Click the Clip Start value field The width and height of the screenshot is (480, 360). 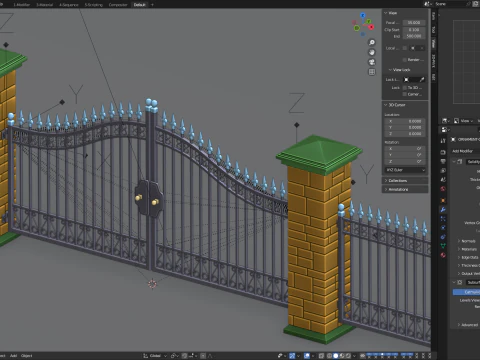414,30
